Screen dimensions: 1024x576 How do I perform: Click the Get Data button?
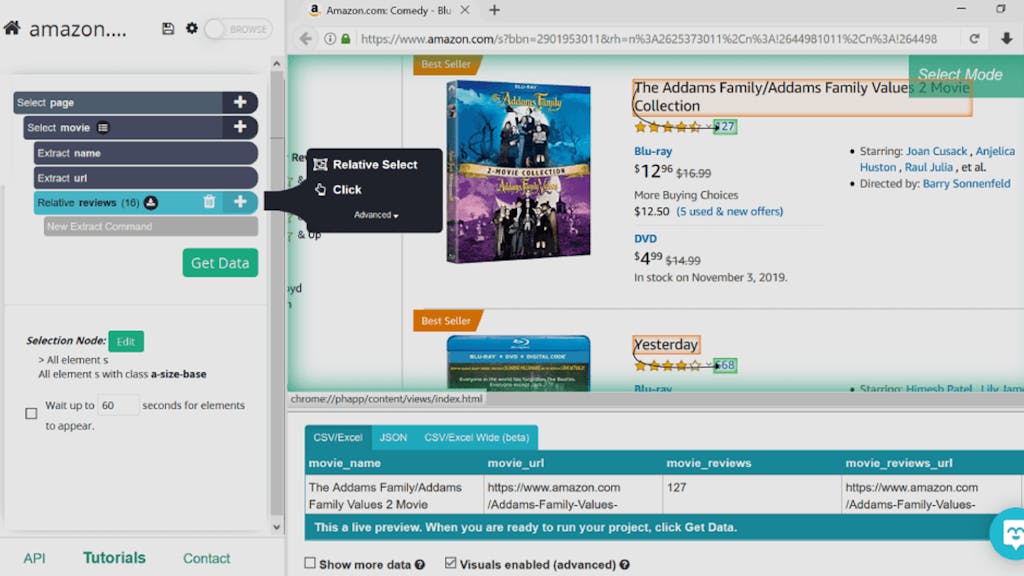[220, 263]
